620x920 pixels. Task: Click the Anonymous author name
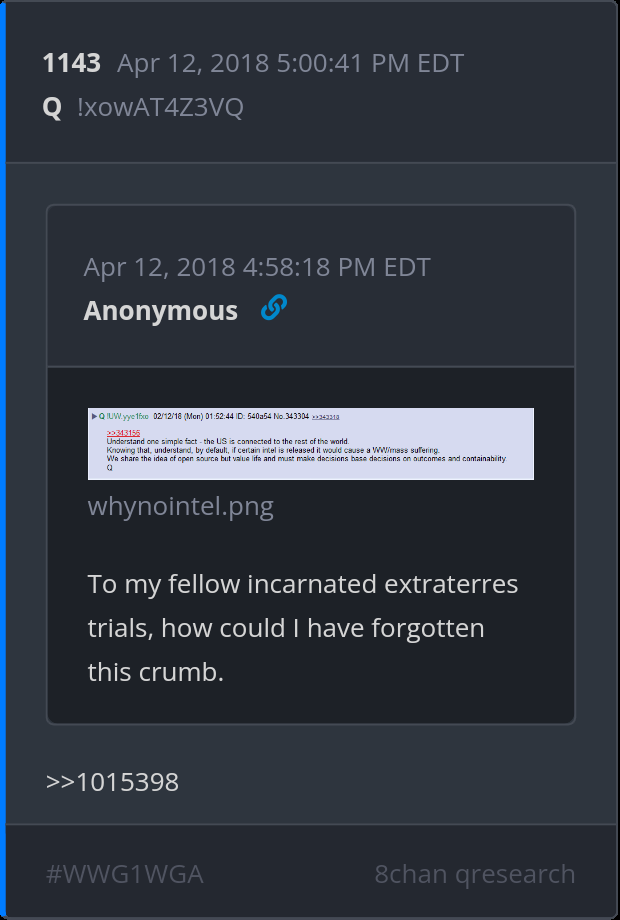click(161, 310)
